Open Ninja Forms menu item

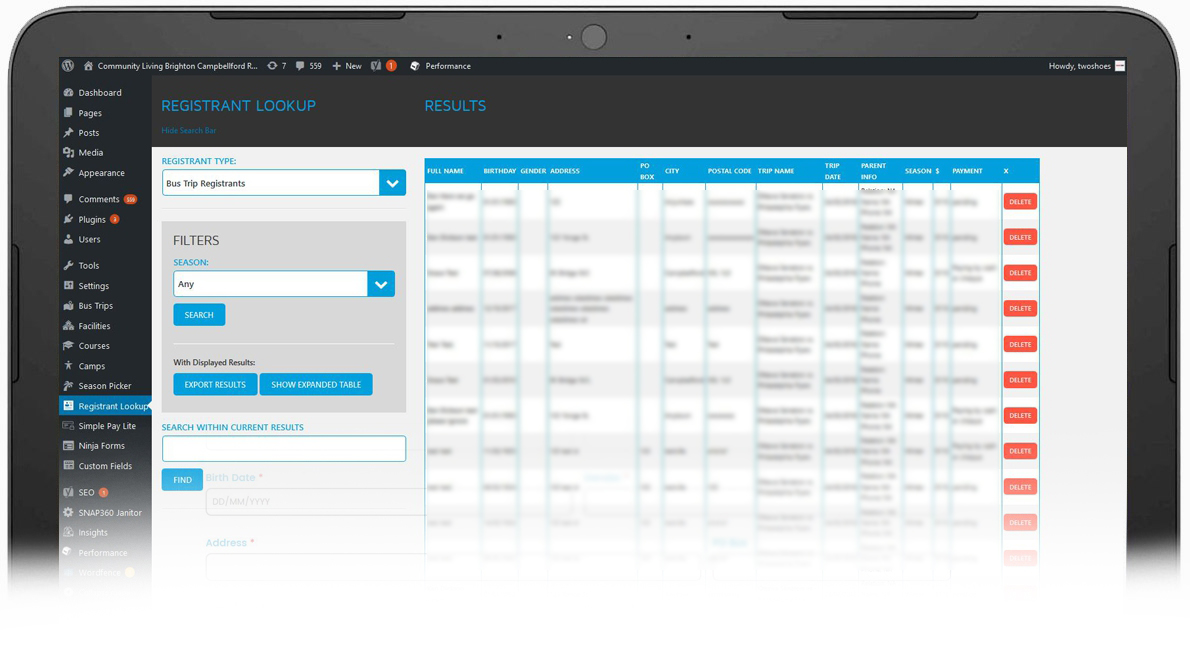click(x=102, y=445)
